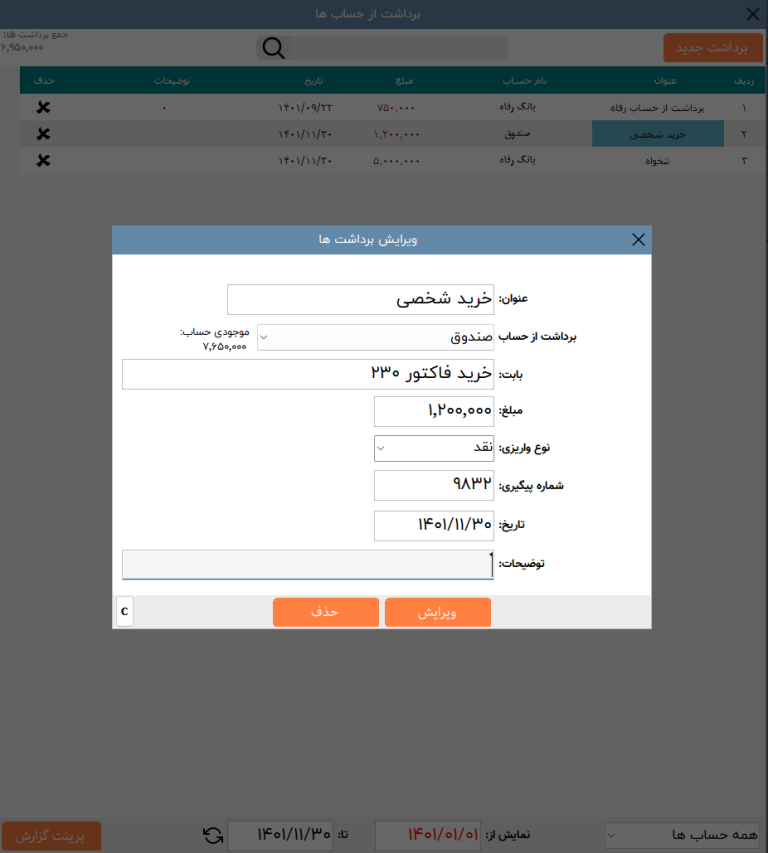768x853 pixels.
Task: Click the عنوان field containing خرید شخصی
Action: pyautogui.click(x=361, y=299)
